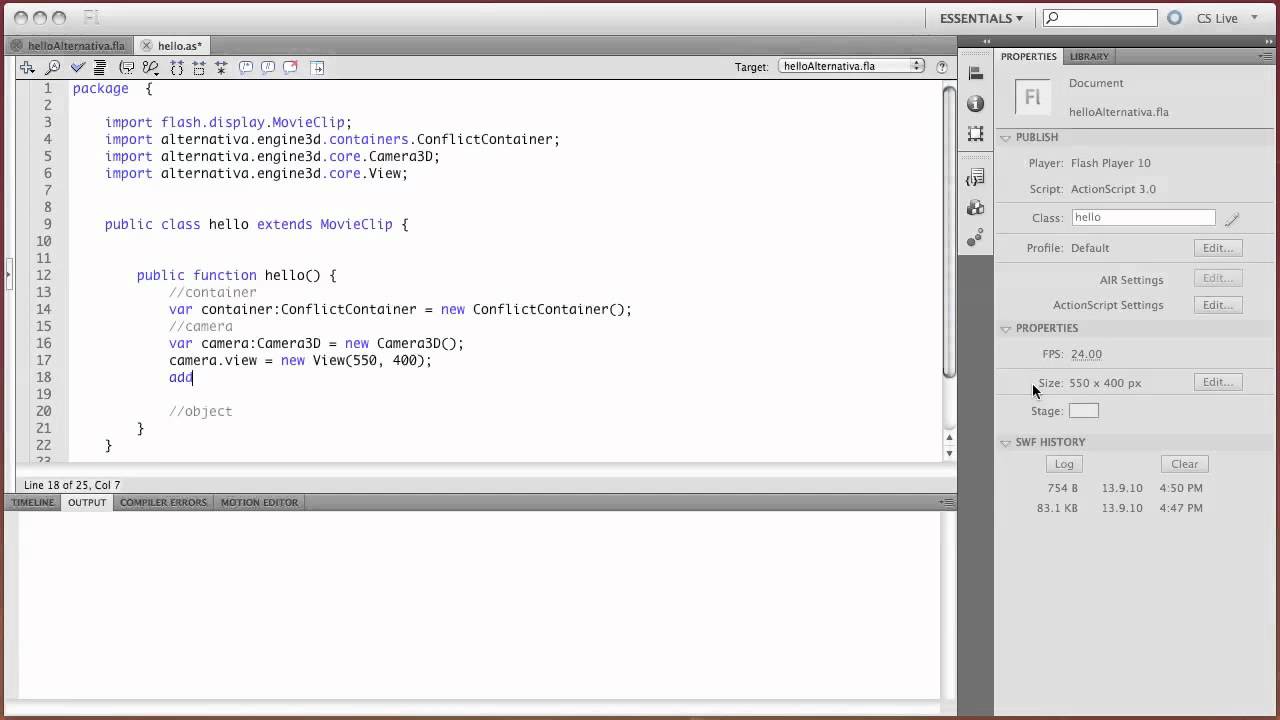Viewport: 1280px width, 720px height.
Task: Switch to the LIBRARY tab
Action: coord(1088,57)
